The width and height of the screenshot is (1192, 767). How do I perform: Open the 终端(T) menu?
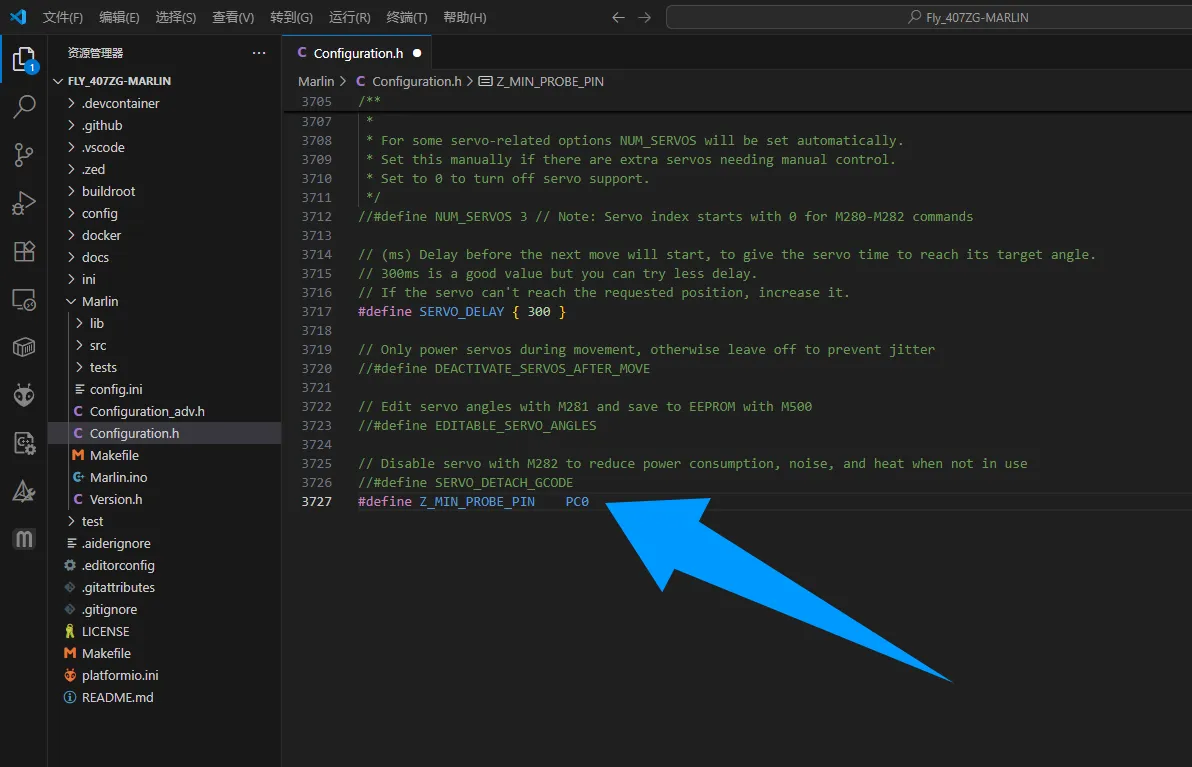click(x=406, y=17)
